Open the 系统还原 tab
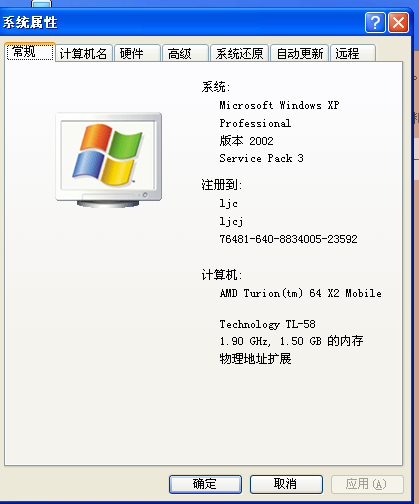The width and height of the screenshot is (419, 504). (x=239, y=53)
